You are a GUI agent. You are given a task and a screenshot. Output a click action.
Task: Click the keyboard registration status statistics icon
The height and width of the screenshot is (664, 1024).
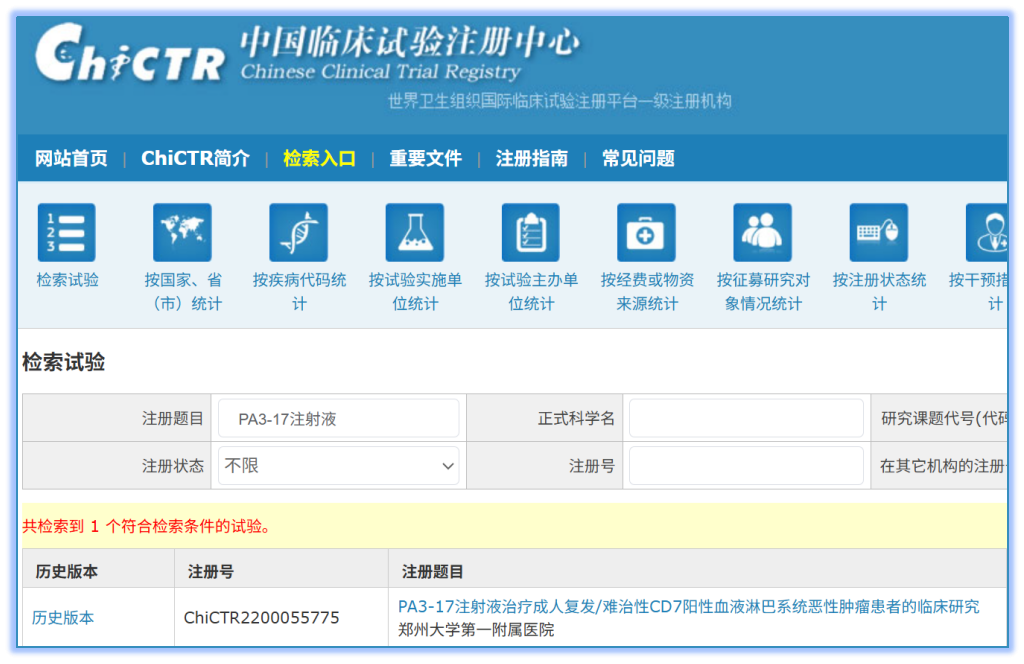[x=878, y=233]
